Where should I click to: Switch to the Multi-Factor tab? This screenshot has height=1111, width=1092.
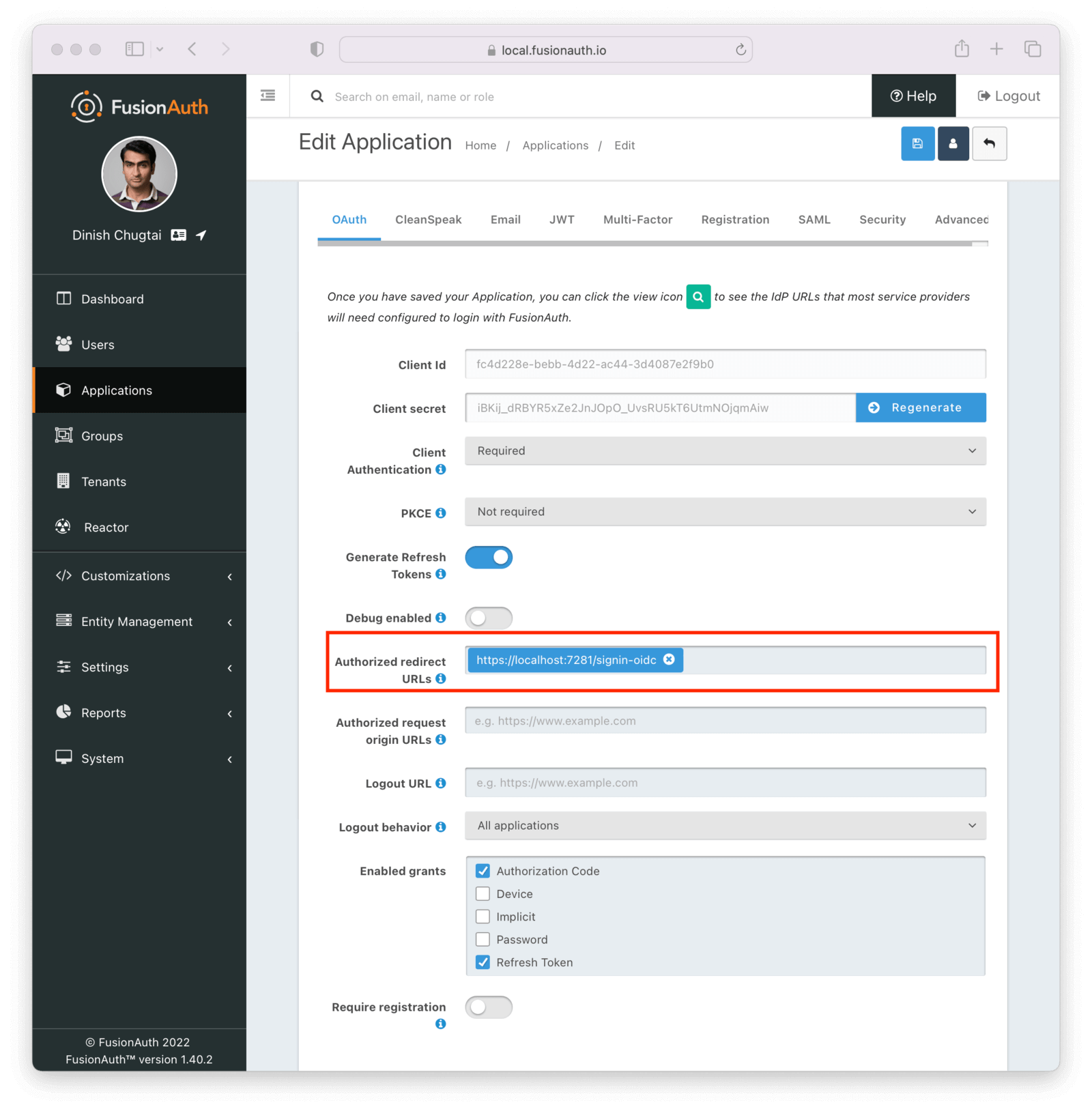[x=637, y=220]
